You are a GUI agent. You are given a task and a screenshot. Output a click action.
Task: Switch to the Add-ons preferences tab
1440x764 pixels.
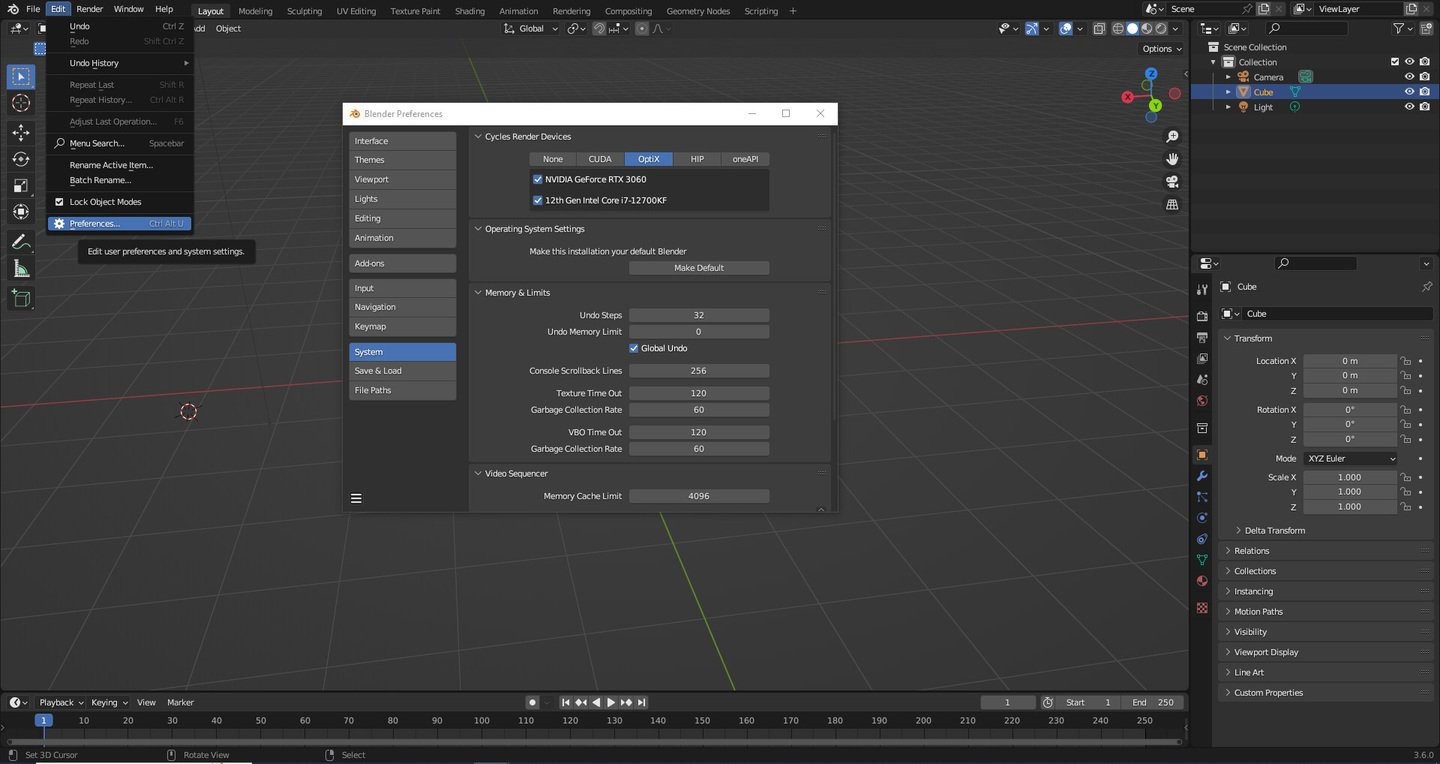coord(402,263)
